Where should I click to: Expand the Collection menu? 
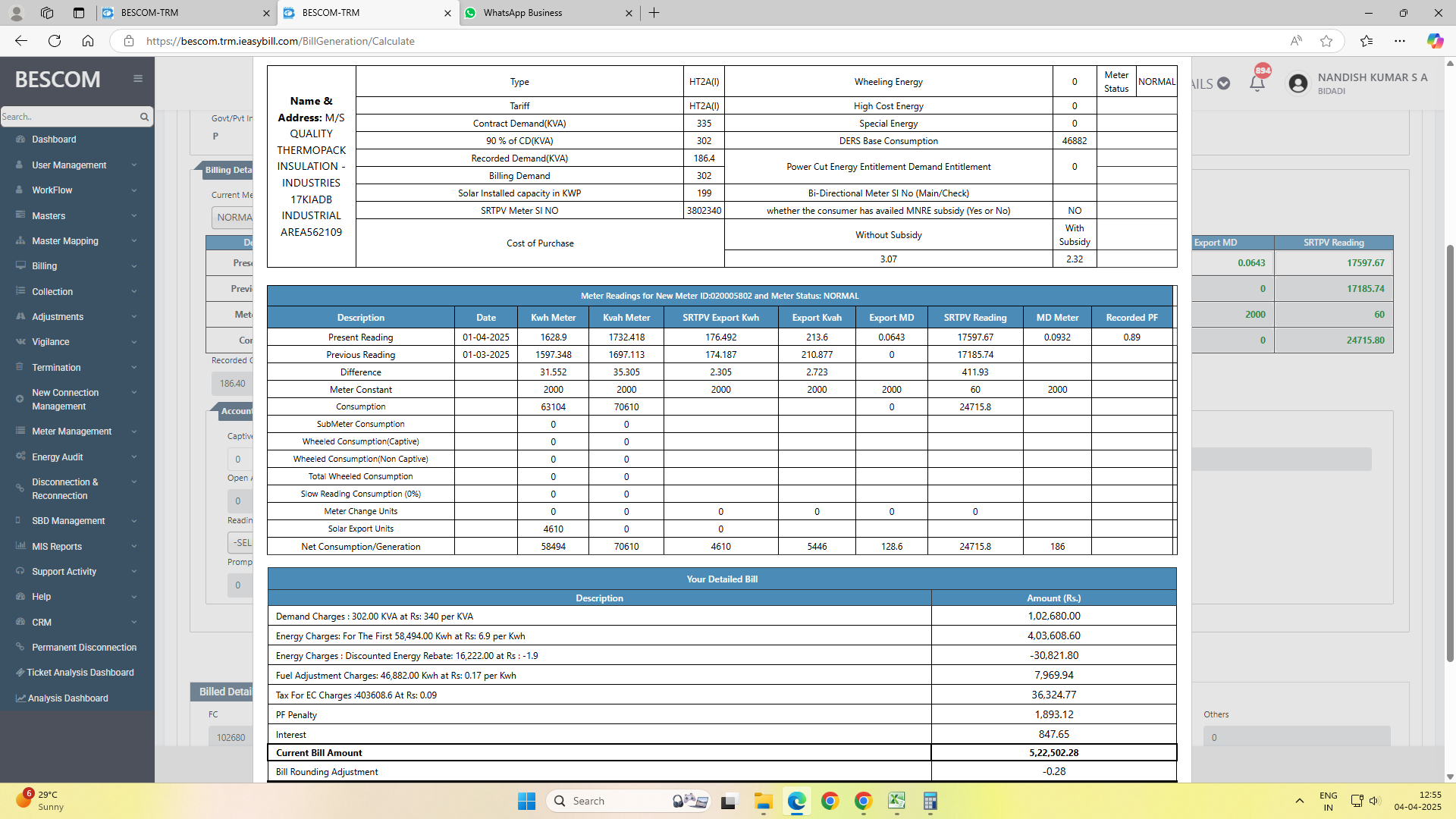(x=77, y=292)
